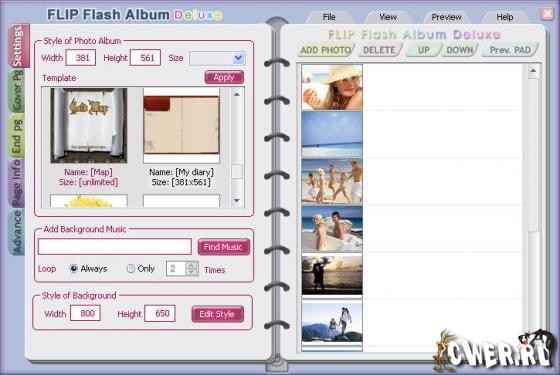The width and height of the screenshot is (560, 375).
Task: Click the Name: [Map] label
Action: (x=88, y=172)
